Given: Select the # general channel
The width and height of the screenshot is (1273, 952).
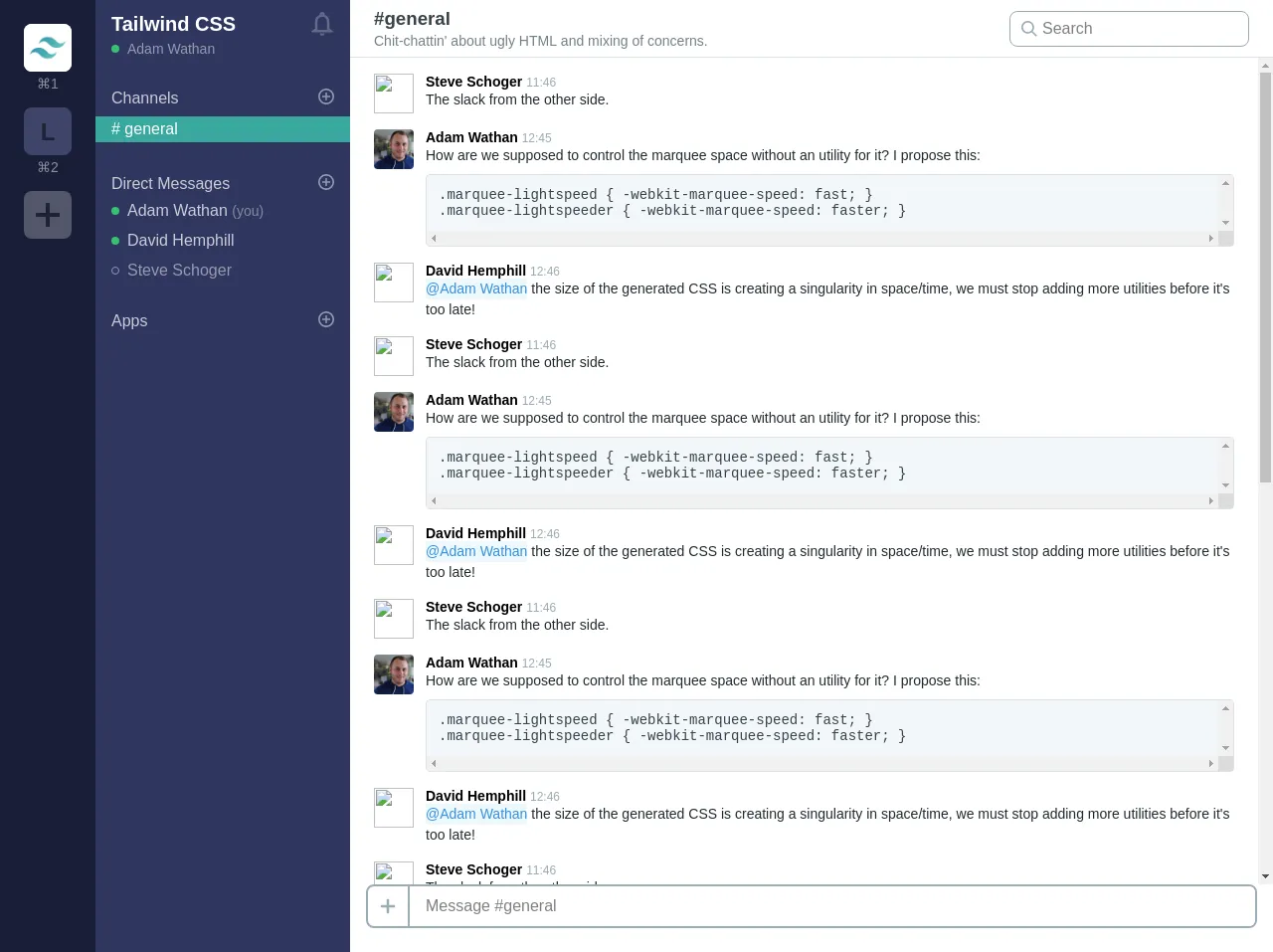Looking at the screenshot, I should 223,129.
